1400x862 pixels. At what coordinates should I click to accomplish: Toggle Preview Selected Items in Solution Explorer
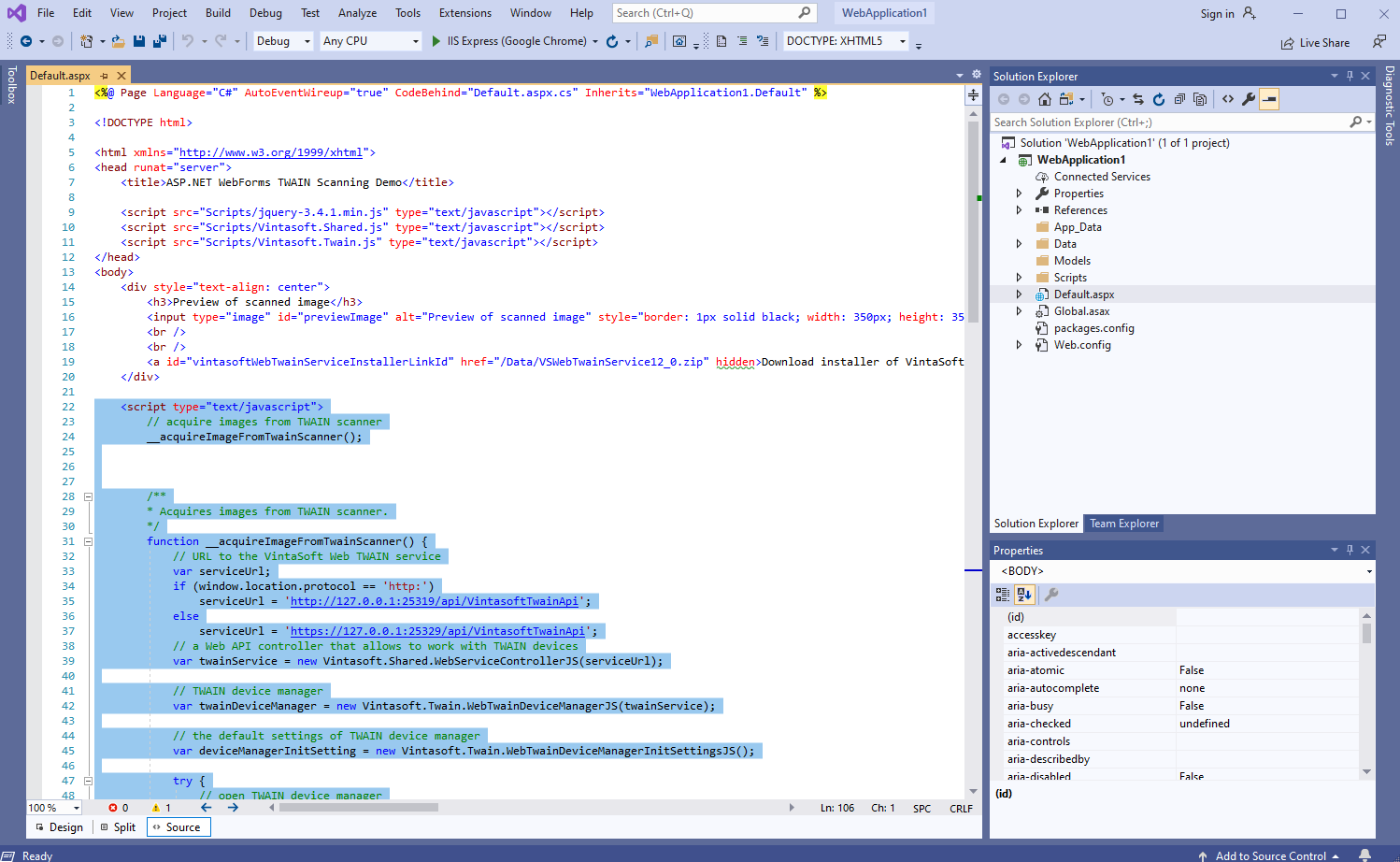1269,99
